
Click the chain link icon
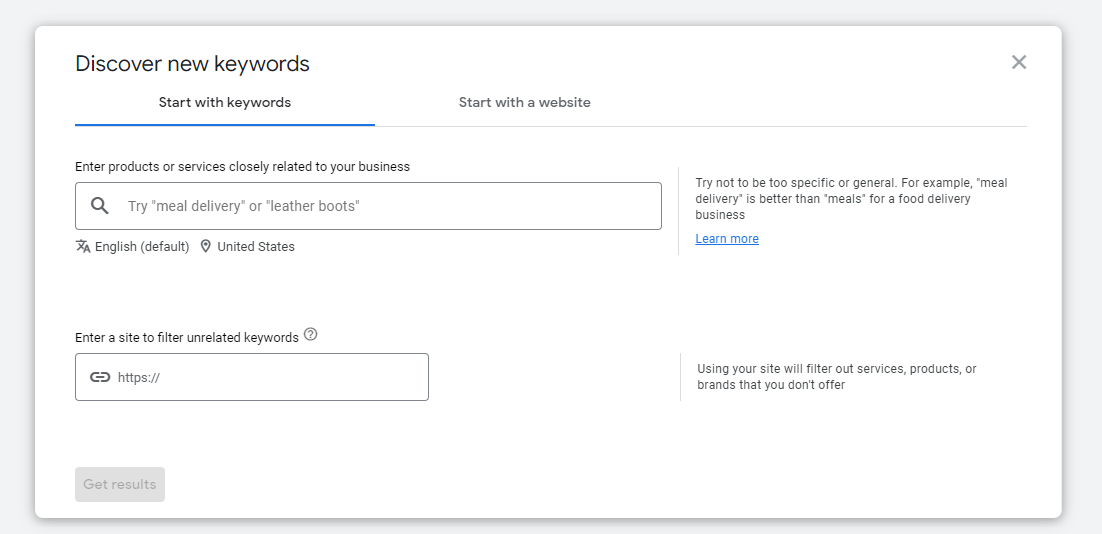point(100,377)
